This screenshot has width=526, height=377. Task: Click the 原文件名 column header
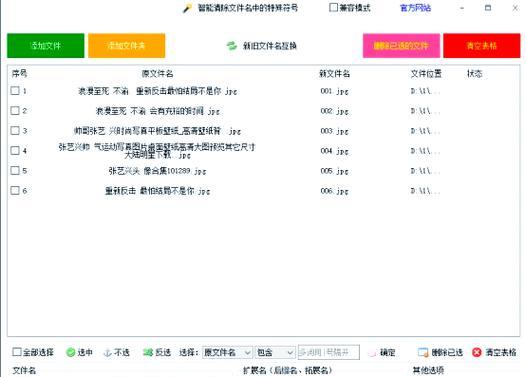point(157,73)
